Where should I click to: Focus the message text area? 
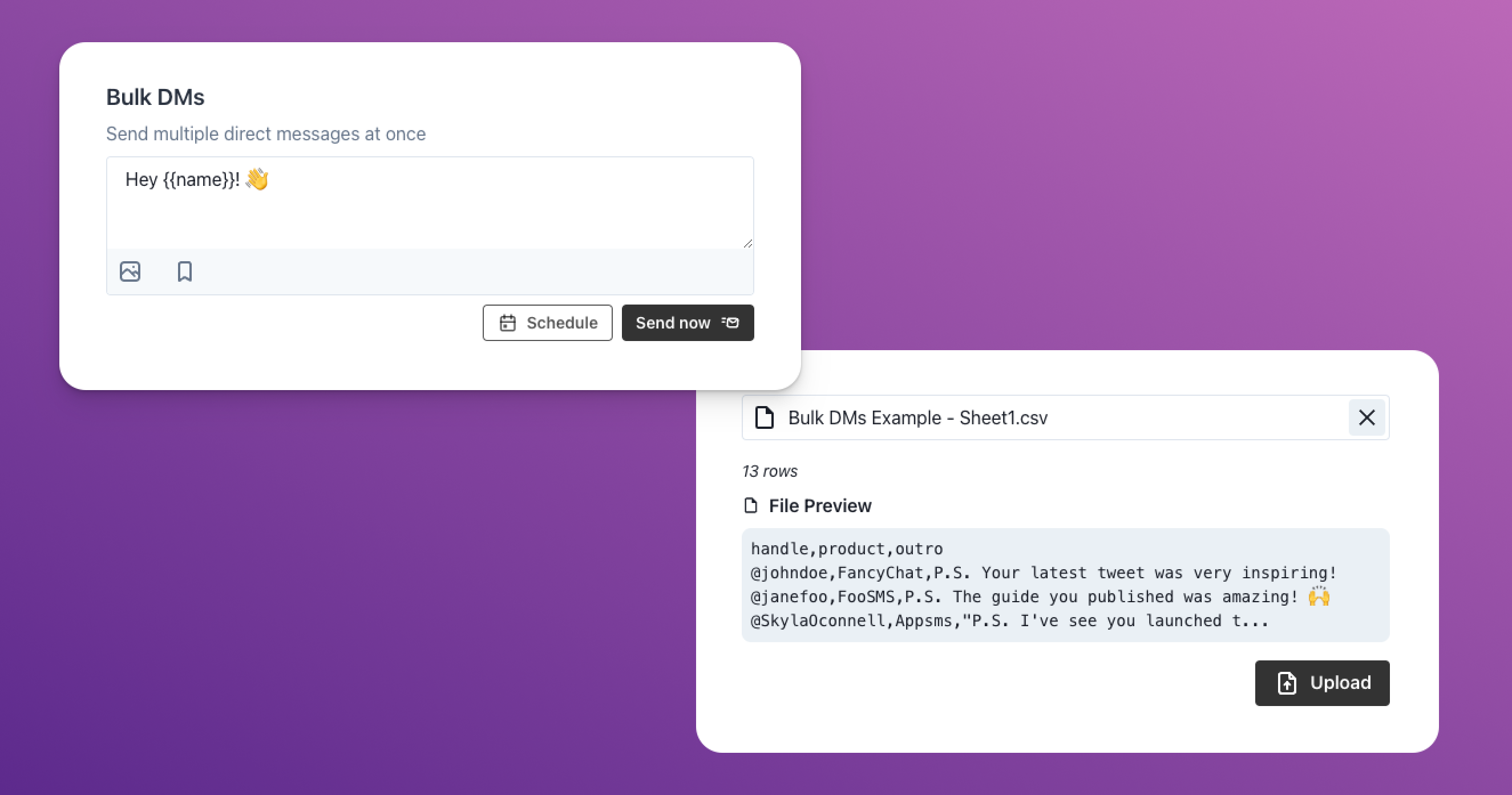430,211
